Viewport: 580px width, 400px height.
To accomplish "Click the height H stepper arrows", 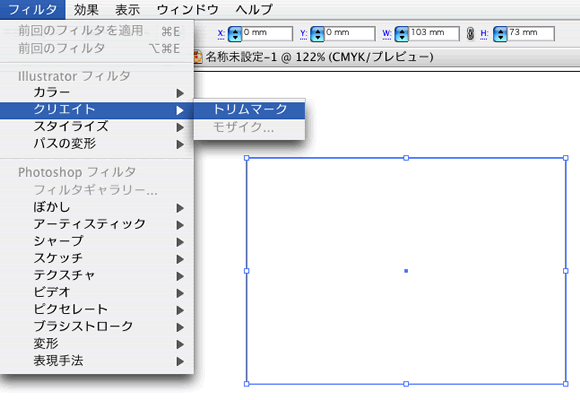I will point(500,34).
